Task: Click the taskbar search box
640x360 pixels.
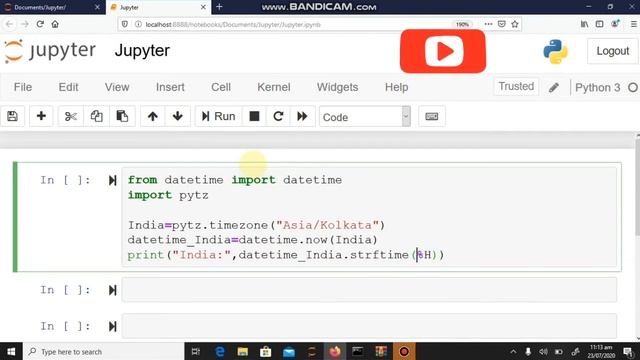Action: click(x=104, y=351)
